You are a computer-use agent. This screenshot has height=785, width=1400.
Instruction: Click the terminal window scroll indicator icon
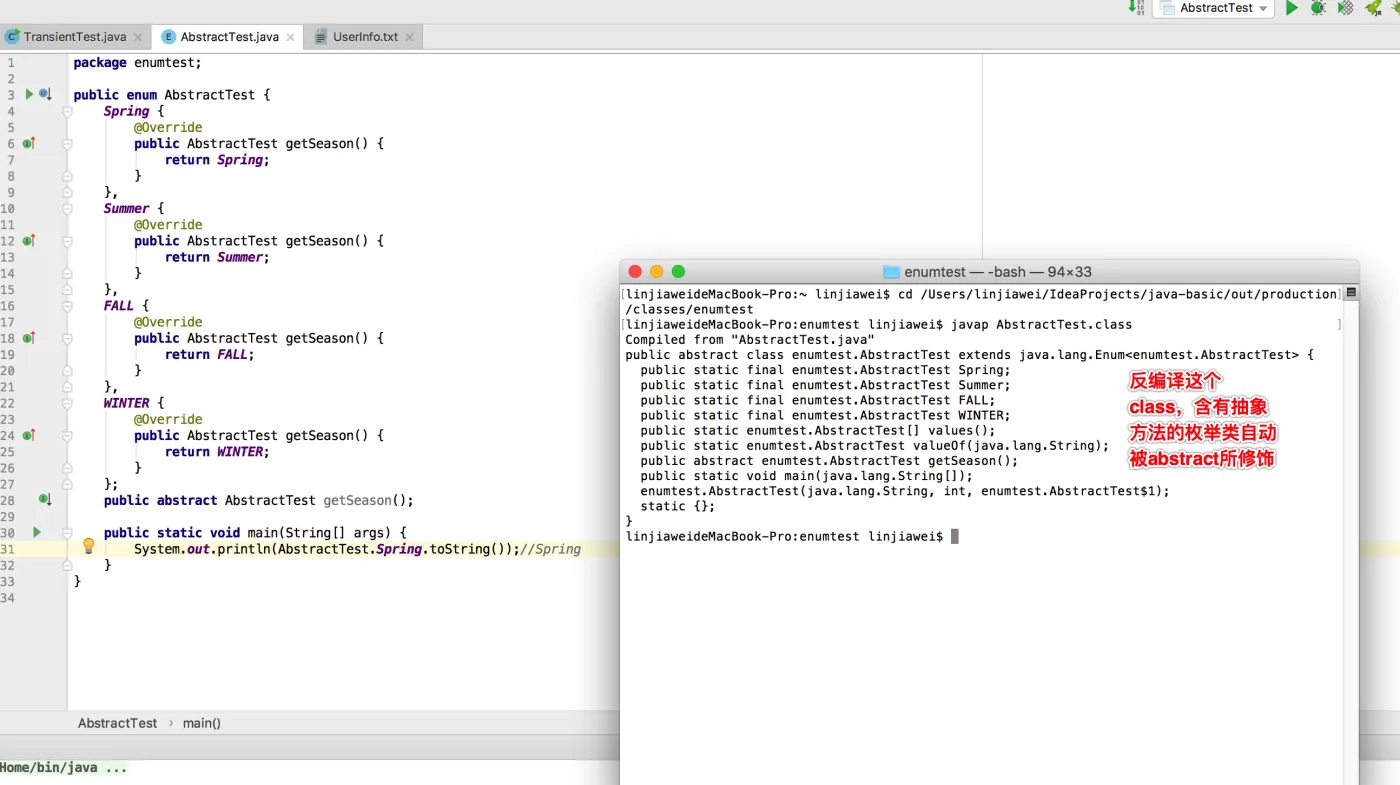(x=1351, y=293)
